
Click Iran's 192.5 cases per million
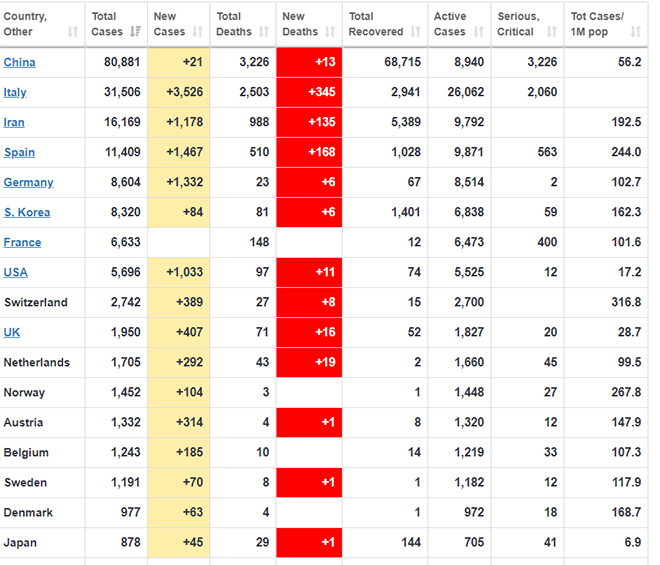626,122
